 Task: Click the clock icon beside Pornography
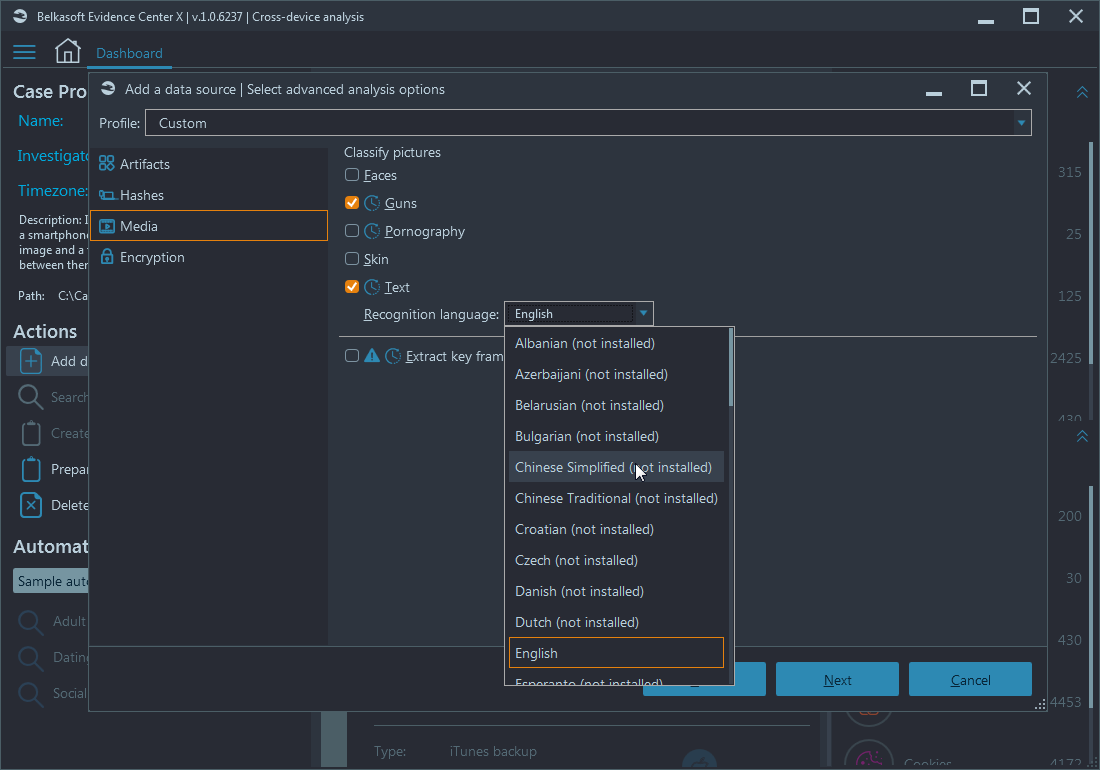point(372,231)
